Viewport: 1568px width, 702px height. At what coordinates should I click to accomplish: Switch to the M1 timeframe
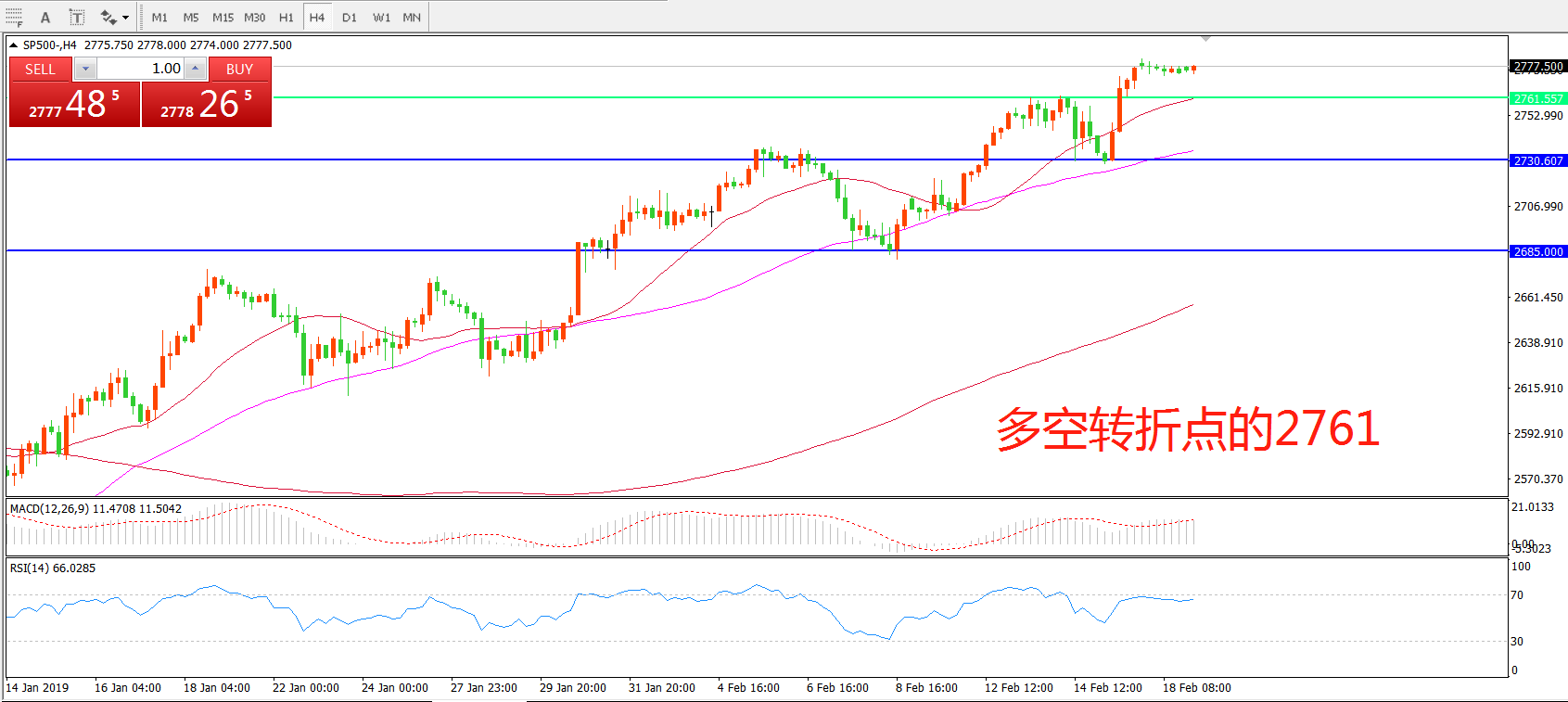point(159,17)
